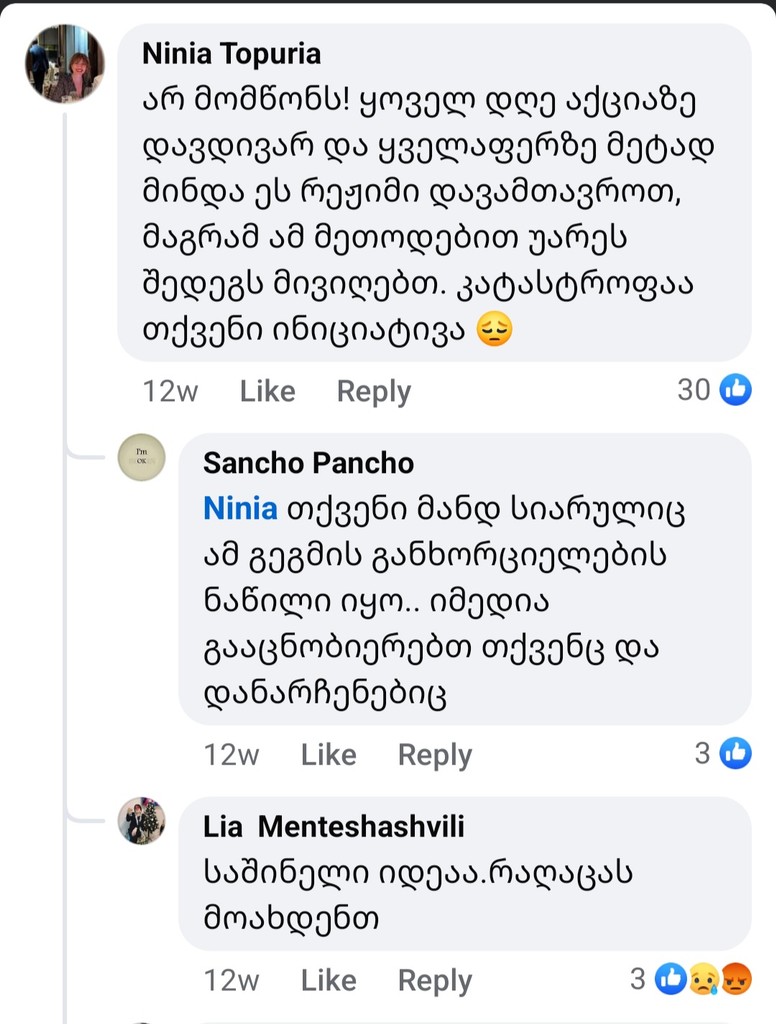Click the blue like reaction on Lia Menteshashvili's reply
The height and width of the screenshot is (1024, 776).
pos(670,979)
